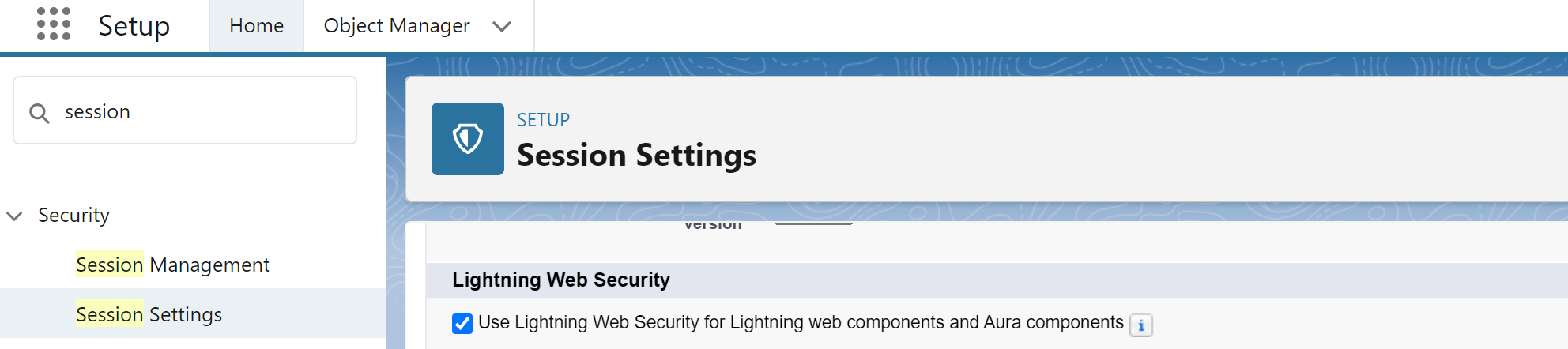Click the Lightning Web Security section header
This screenshot has width=1568, height=349.
560,280
